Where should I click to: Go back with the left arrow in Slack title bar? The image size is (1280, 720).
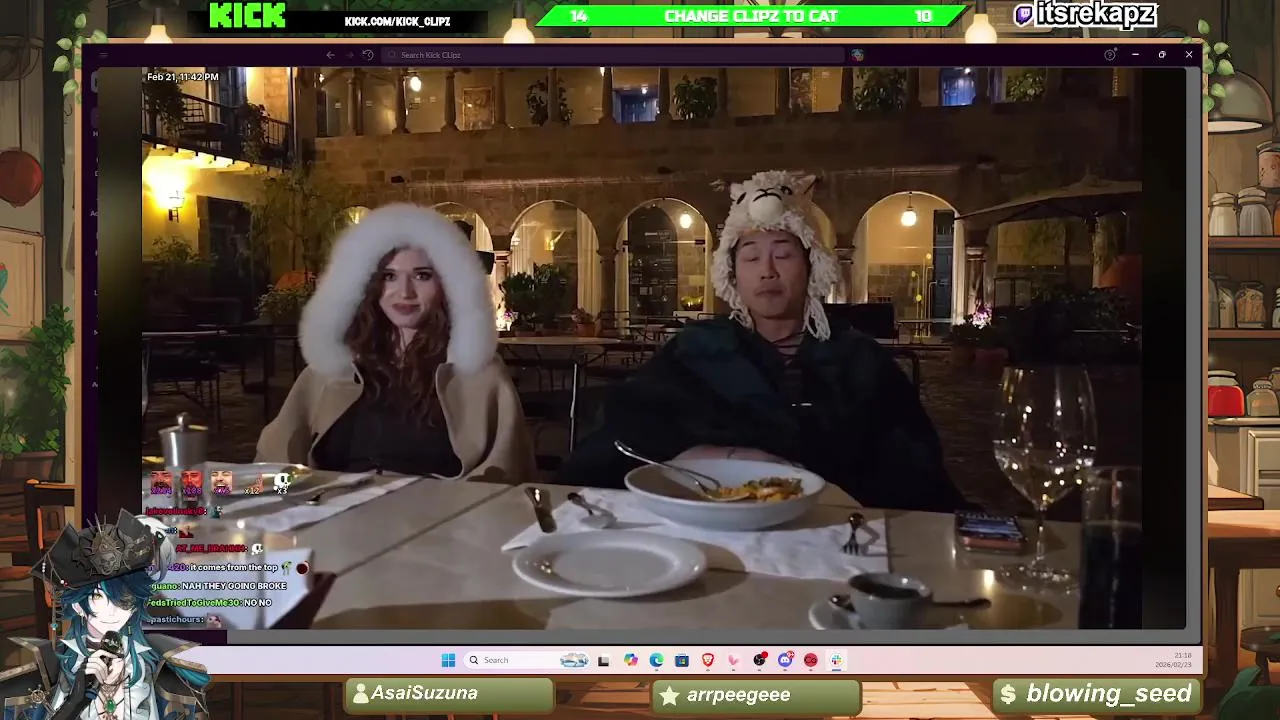click(330, 55)
